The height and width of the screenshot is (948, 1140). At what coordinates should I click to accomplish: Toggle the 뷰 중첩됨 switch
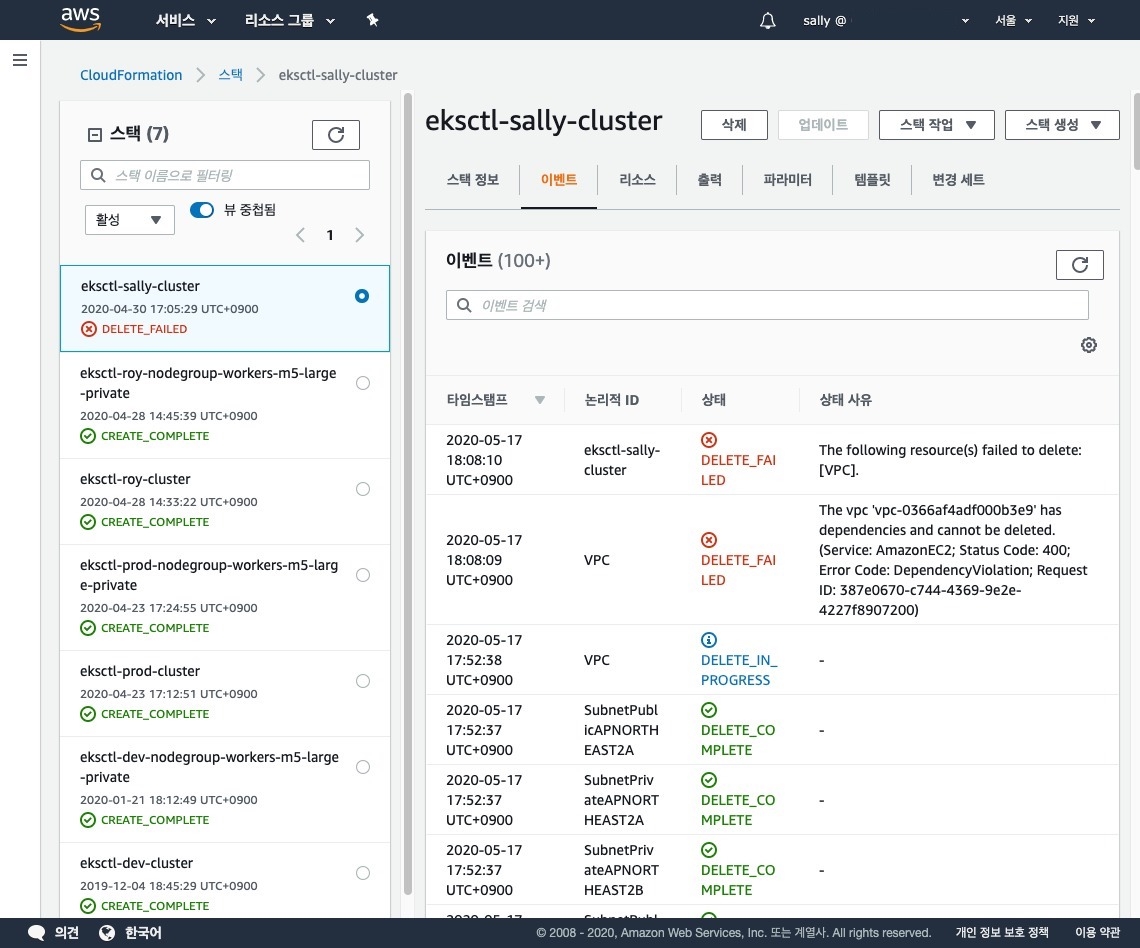click(x=202, y=210)
